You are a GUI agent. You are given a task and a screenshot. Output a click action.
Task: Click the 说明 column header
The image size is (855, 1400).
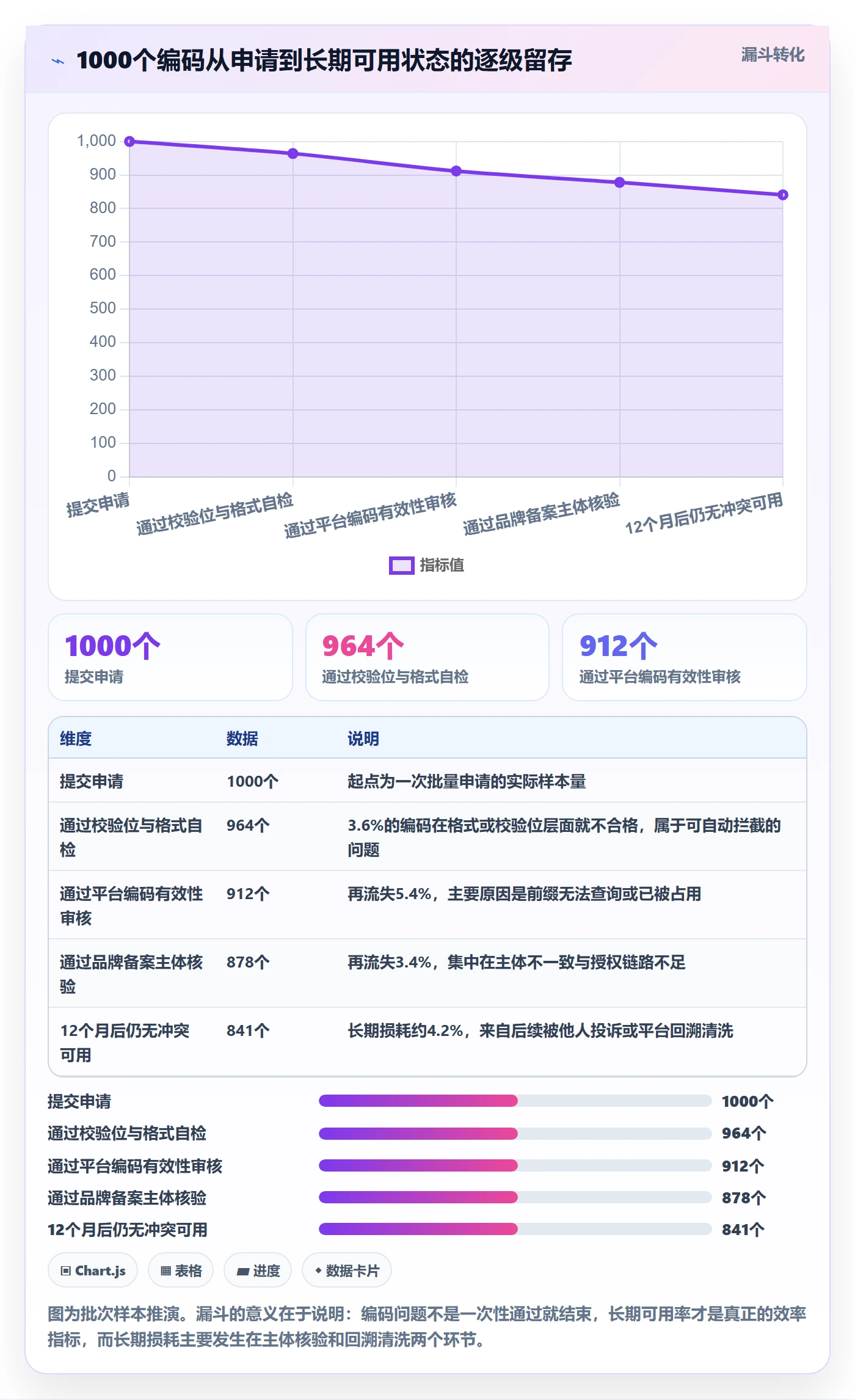(x=363, y=738)
